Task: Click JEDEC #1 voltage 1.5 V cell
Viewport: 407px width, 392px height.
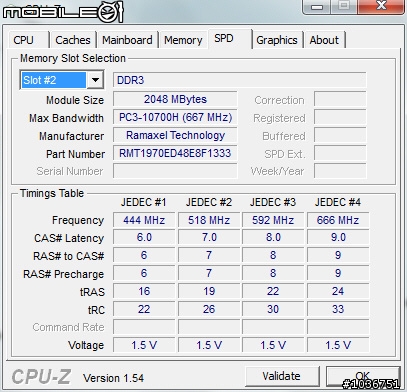Action: pos(144,345)
